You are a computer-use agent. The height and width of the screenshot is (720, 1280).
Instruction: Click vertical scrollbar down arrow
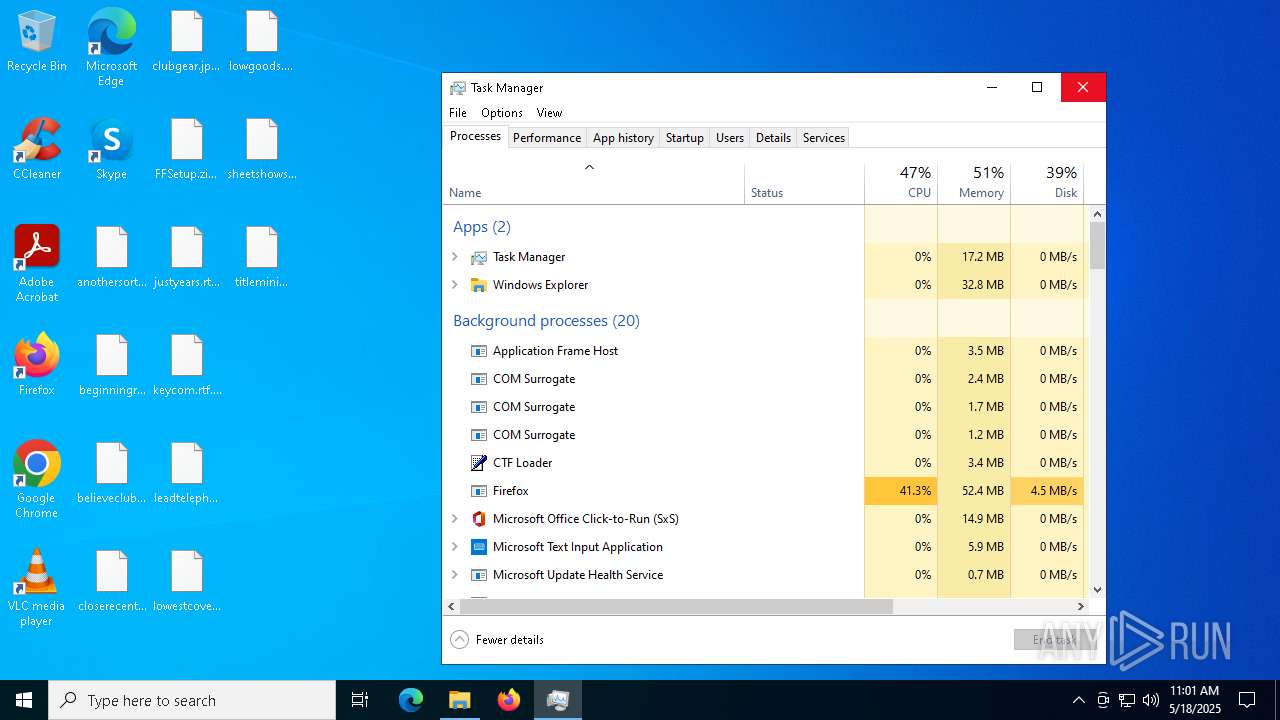coord(1097,590)
